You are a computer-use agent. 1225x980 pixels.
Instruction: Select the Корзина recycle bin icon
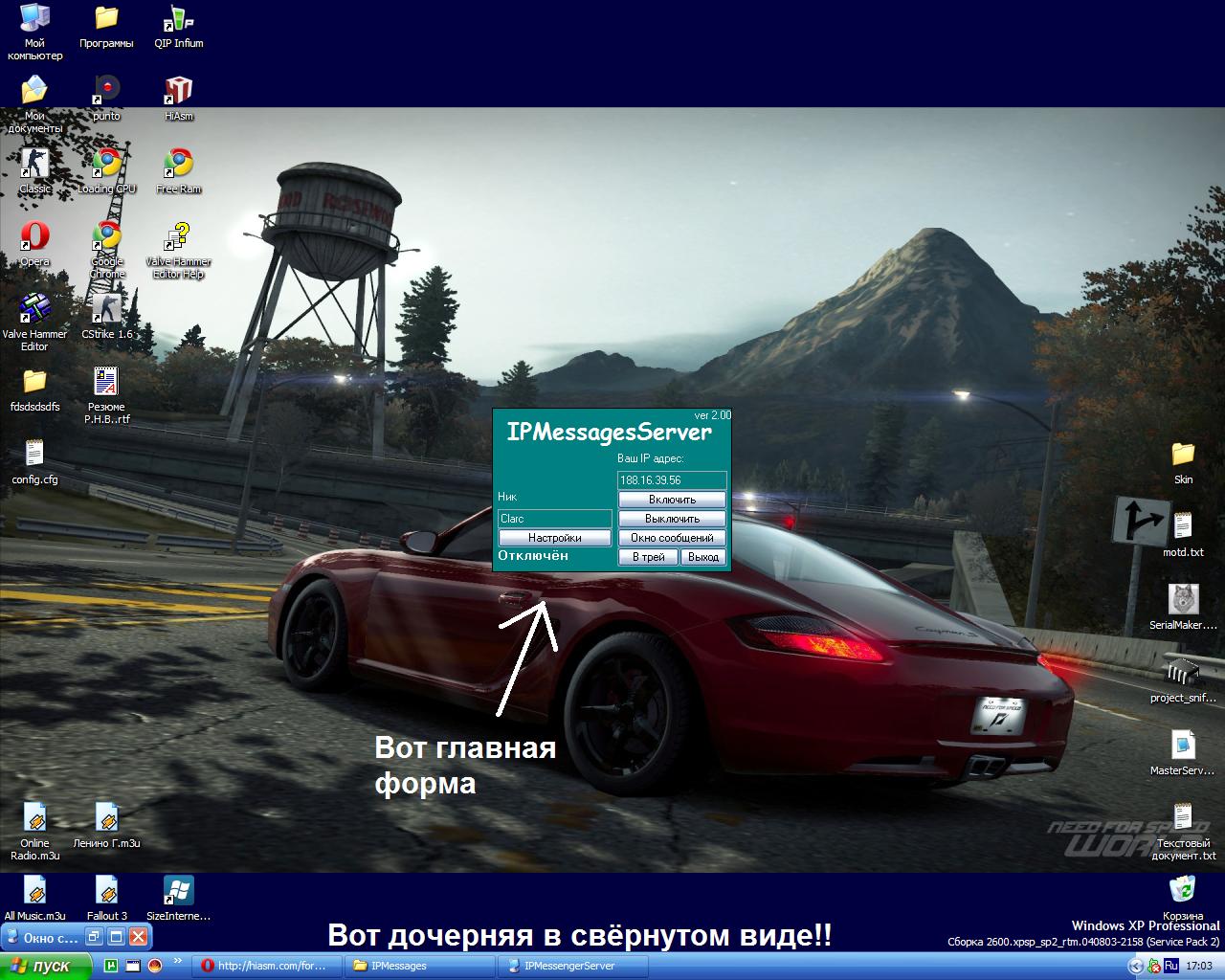(1183, 890)
